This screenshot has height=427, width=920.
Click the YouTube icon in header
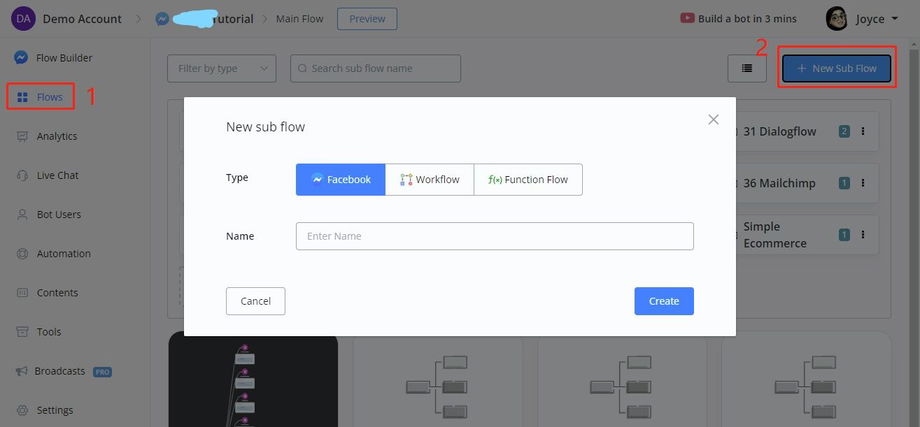coord(687,18)
